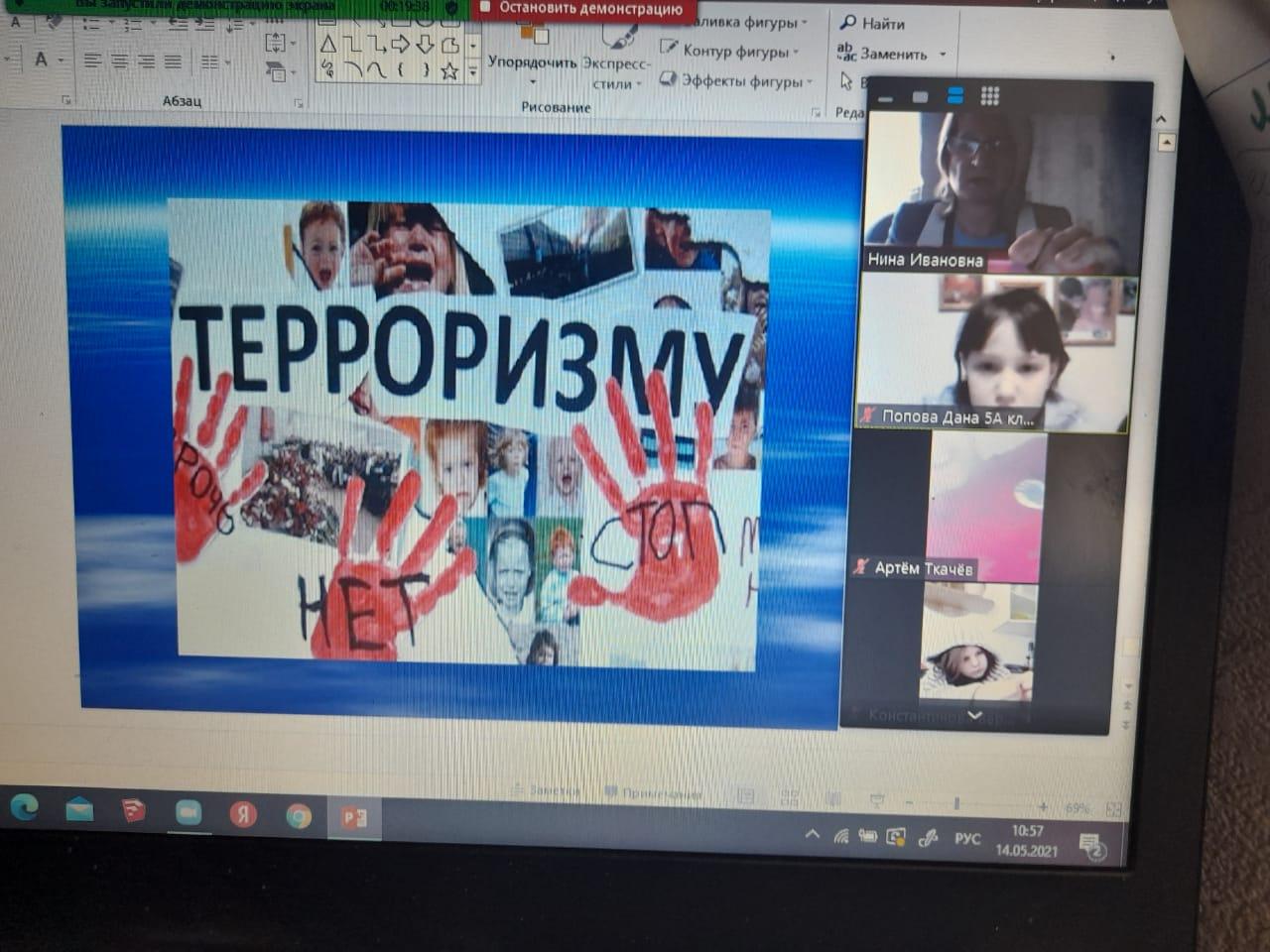The image size is (1270, 952).
Task: Toggle align text left
Action: pyautogui.click(x=92, y=61)
